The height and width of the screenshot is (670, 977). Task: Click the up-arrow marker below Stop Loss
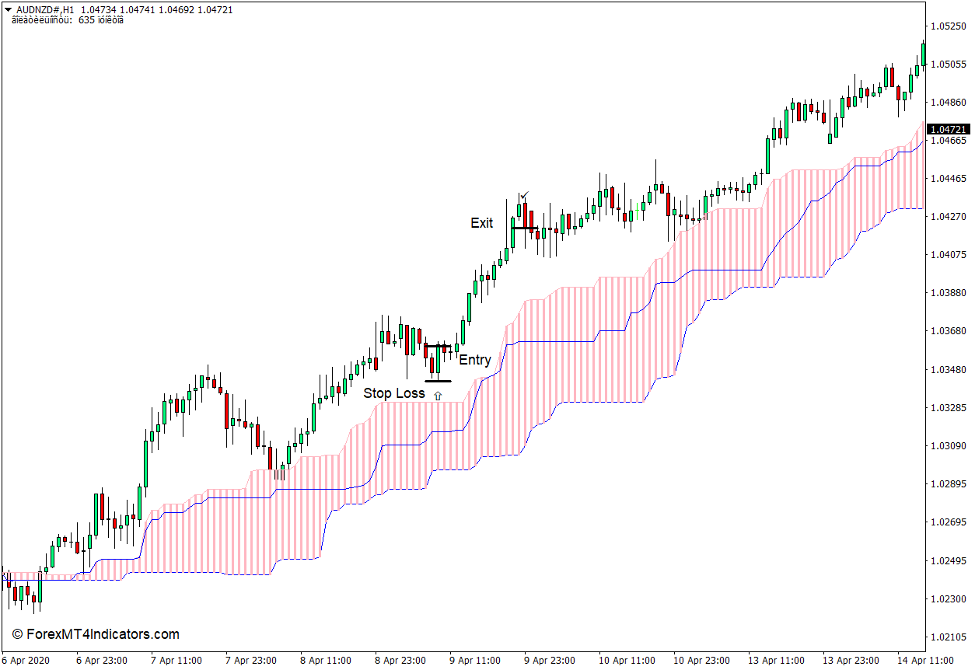[x=438, y=395]
